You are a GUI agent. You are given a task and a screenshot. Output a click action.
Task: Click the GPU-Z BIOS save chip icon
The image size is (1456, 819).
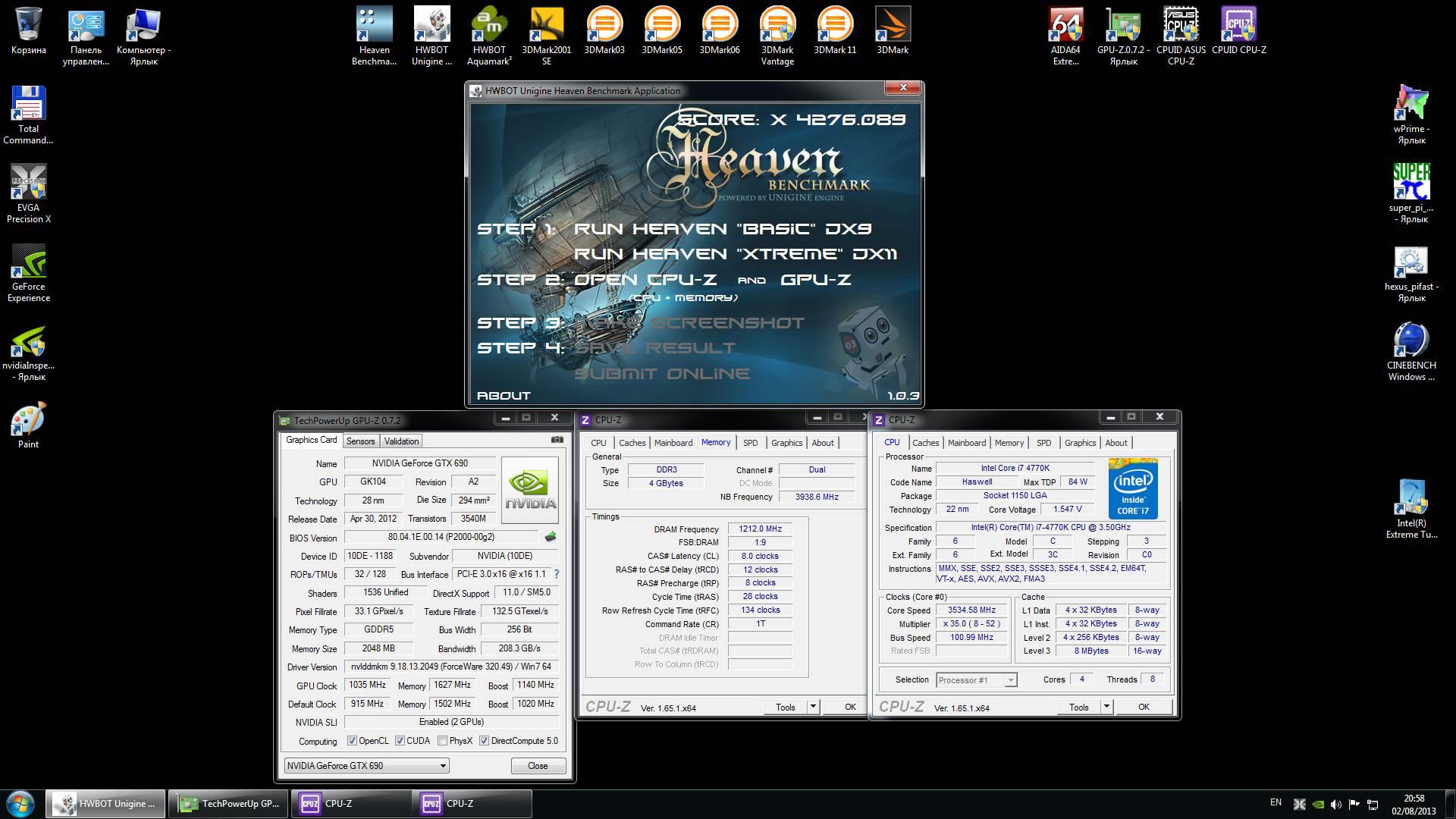pos(551,537)
